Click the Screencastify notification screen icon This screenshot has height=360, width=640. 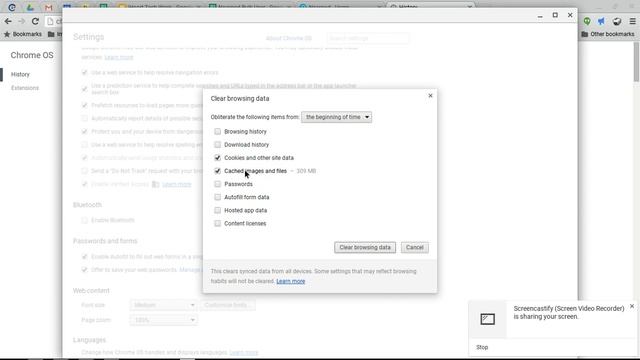487,319
